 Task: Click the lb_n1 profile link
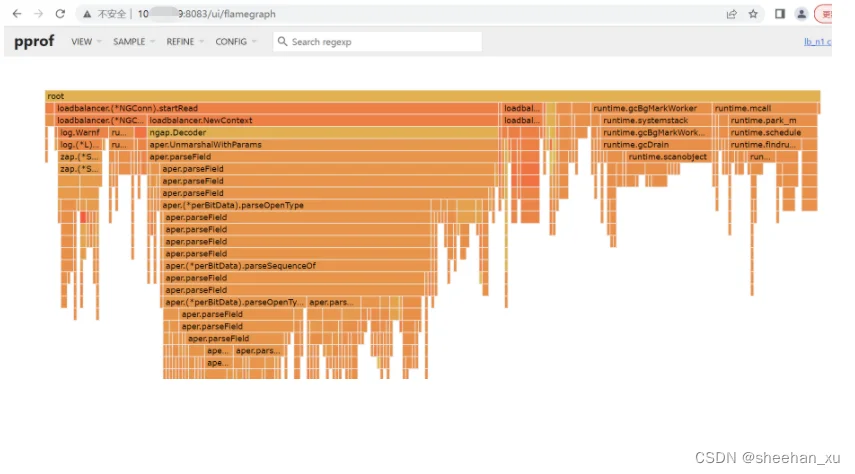pos(817,41)
